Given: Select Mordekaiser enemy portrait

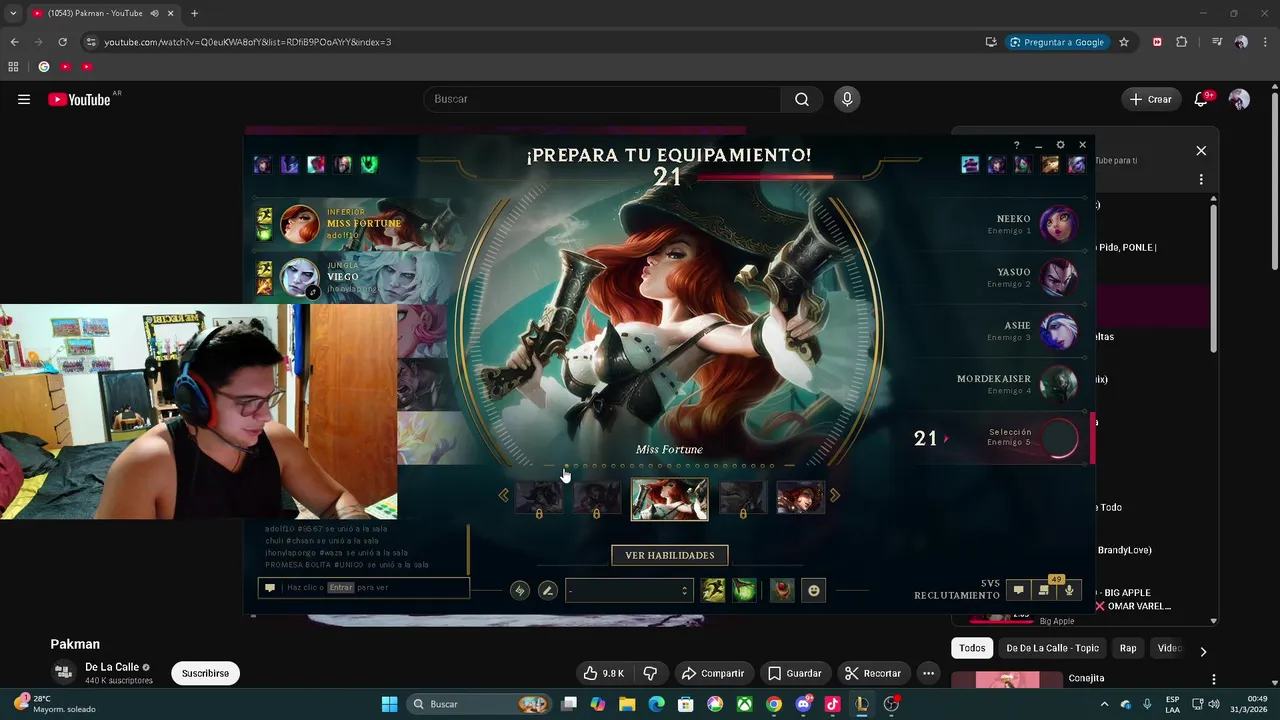Looking at the screenshot, I should tap(1058, 384).
